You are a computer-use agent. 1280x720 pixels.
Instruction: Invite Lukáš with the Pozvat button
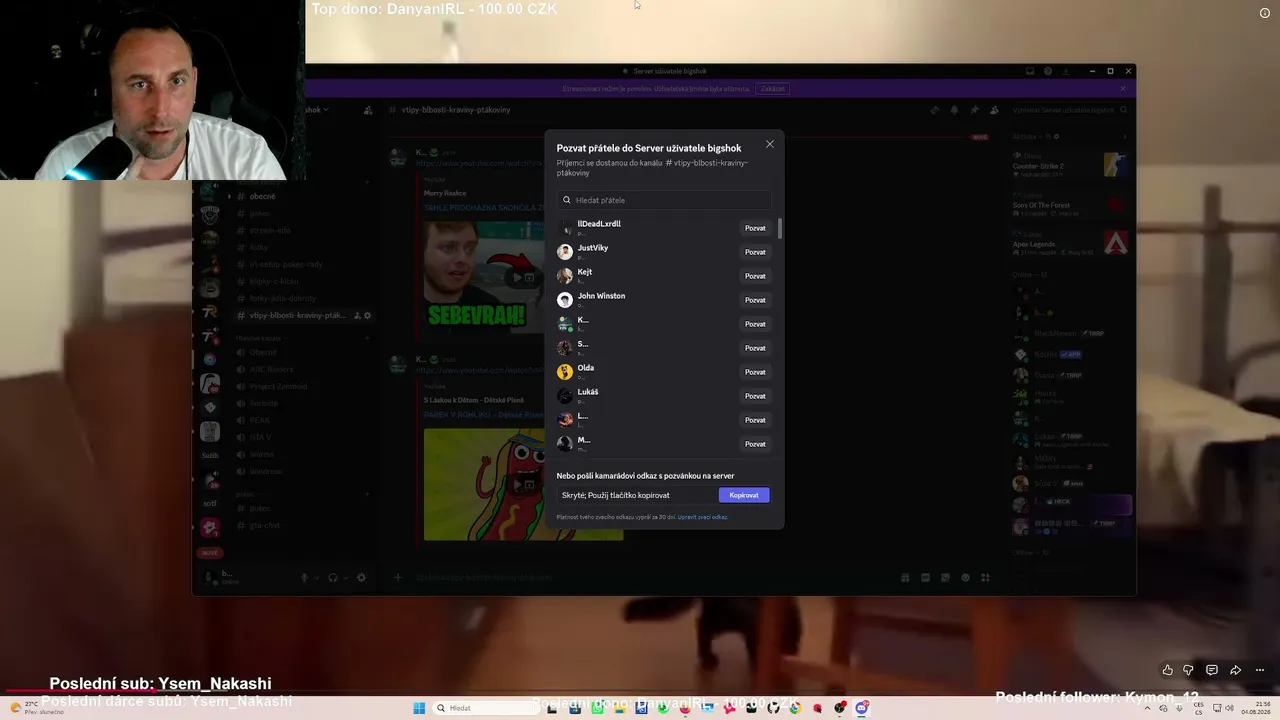pyautogui.click(x=755, y=396)
